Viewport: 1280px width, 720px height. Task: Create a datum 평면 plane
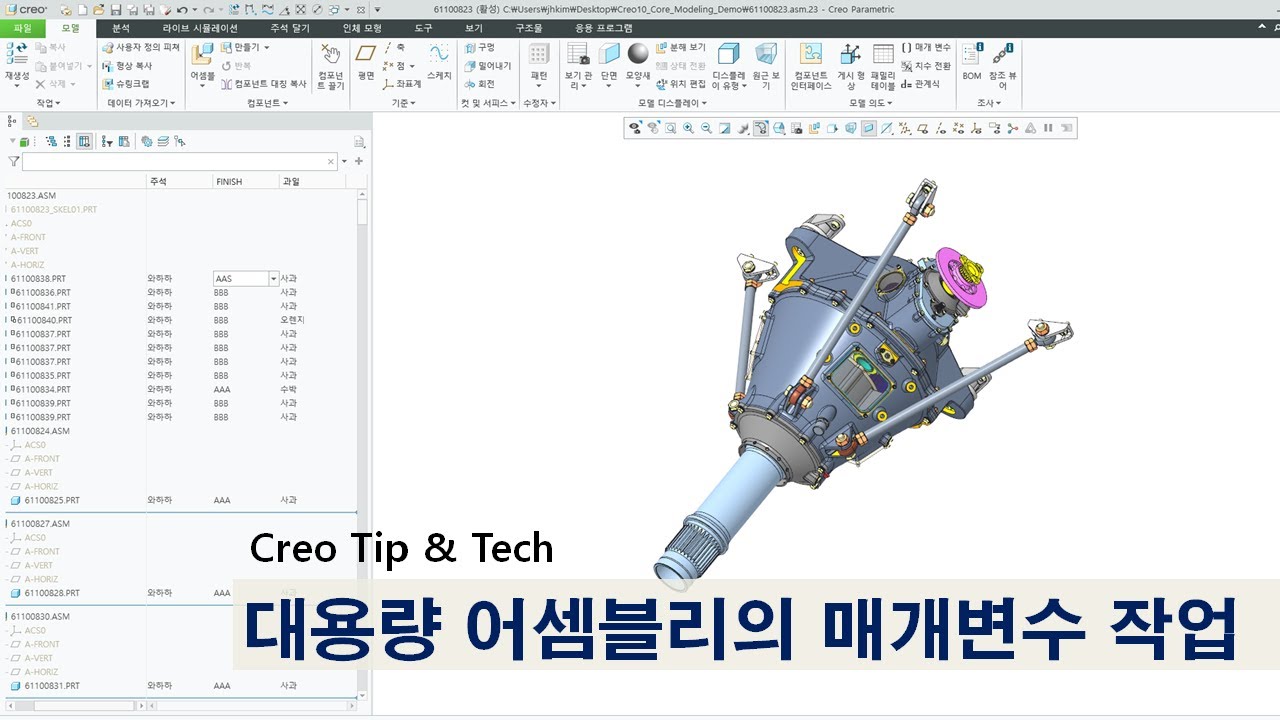coord(366,61)
